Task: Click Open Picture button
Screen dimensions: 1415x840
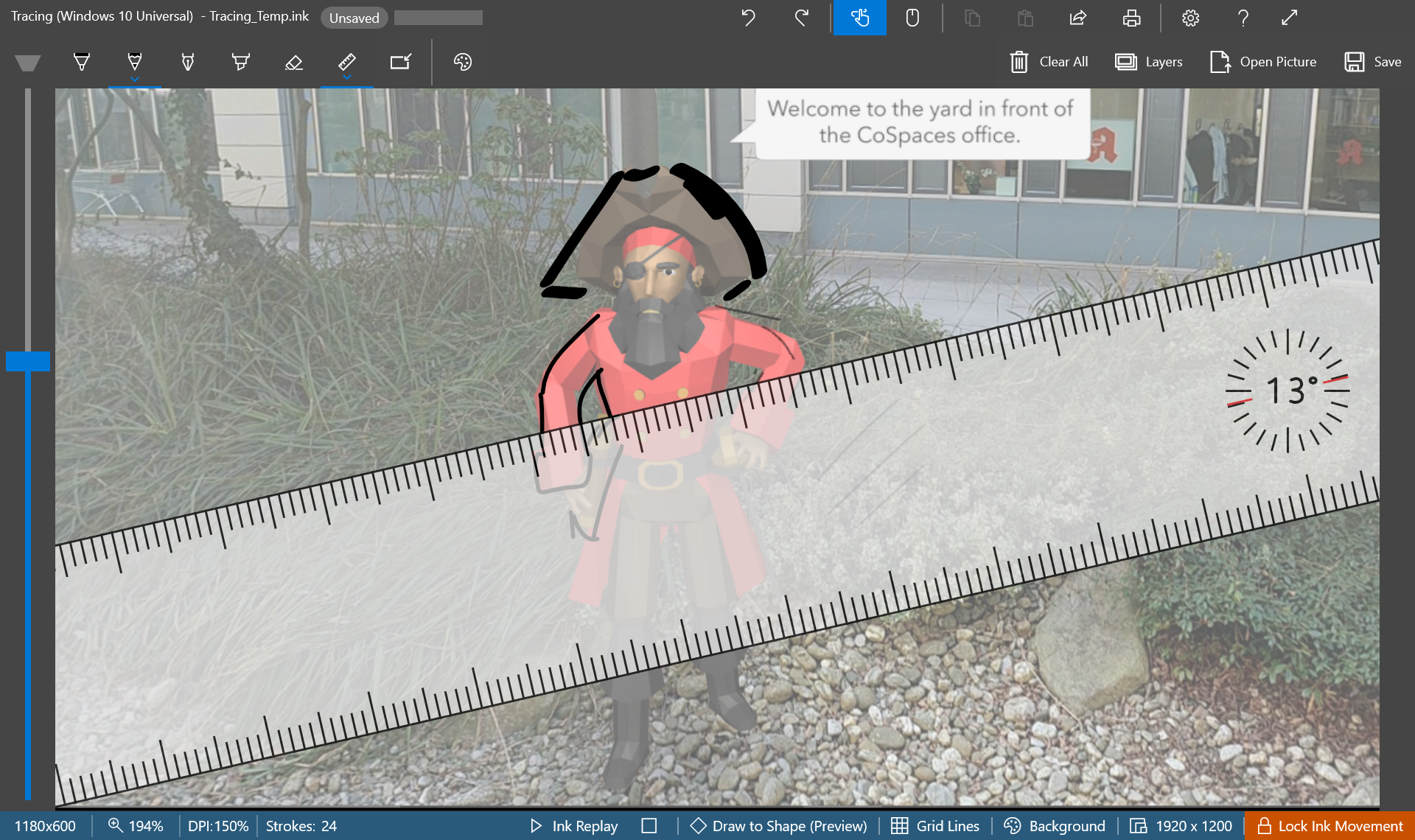Action: tap(1263, 62)
